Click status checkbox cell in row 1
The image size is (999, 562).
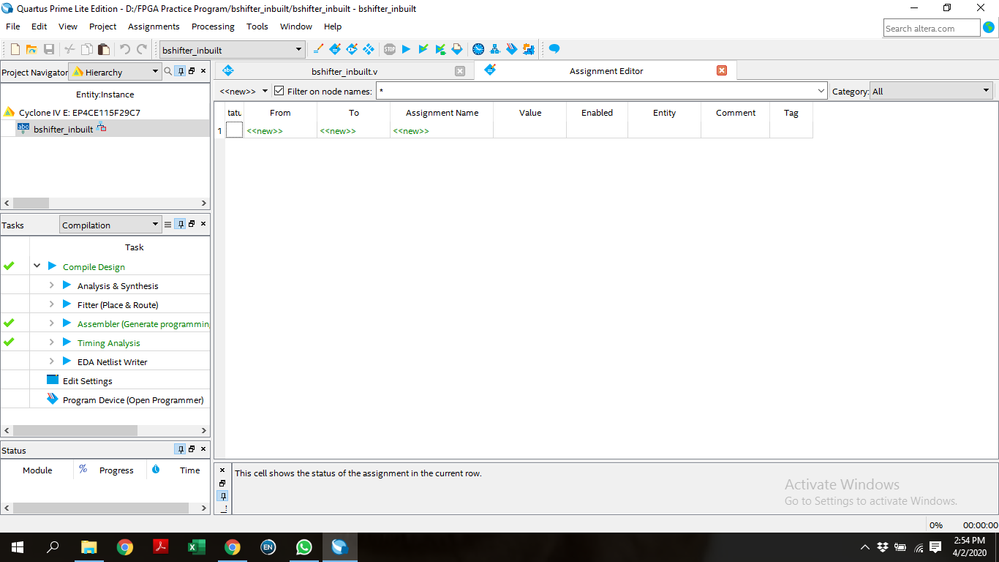(234, 130)
